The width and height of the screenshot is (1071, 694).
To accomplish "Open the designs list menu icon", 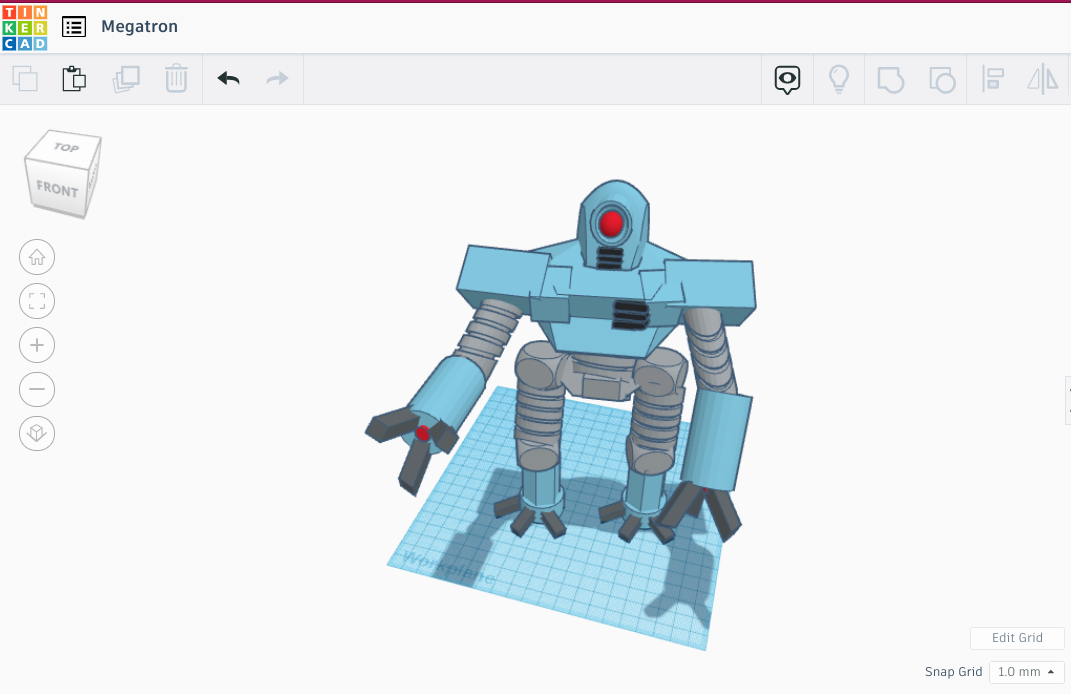I will (x=74, y=27).
